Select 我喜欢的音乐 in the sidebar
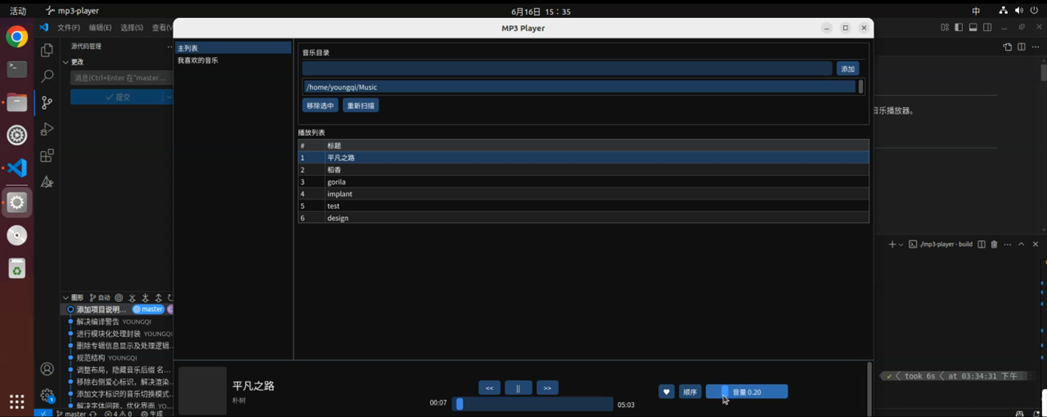 pyautogui.click(x=198, y=61)
